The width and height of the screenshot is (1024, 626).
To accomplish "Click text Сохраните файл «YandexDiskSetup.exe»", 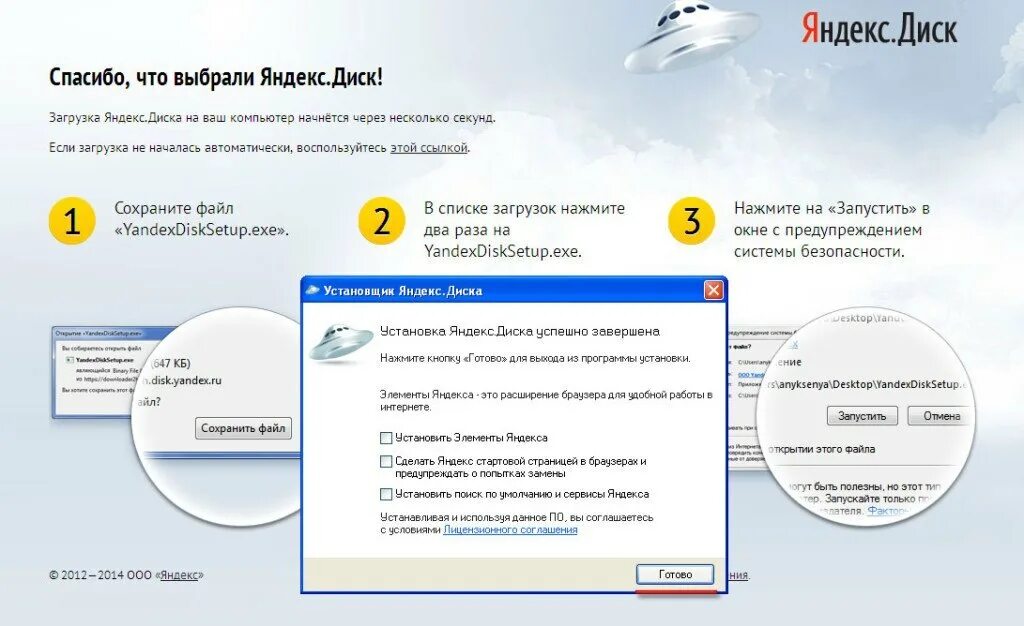I will [x=202, y=219].
